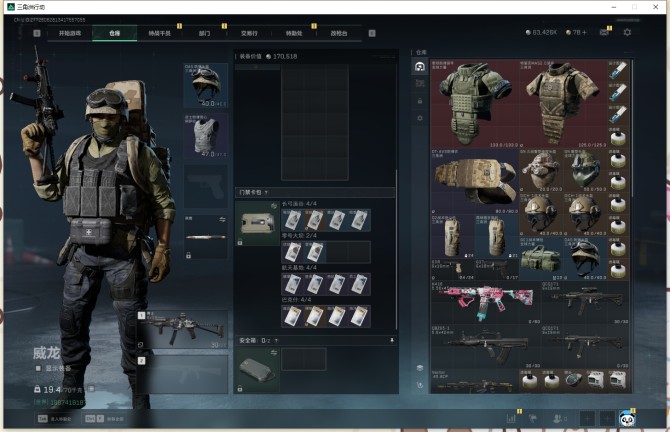Viewport: 670px width, 432px height.
Task: Click the lock icon under keycard case
Action: (240, 242)
